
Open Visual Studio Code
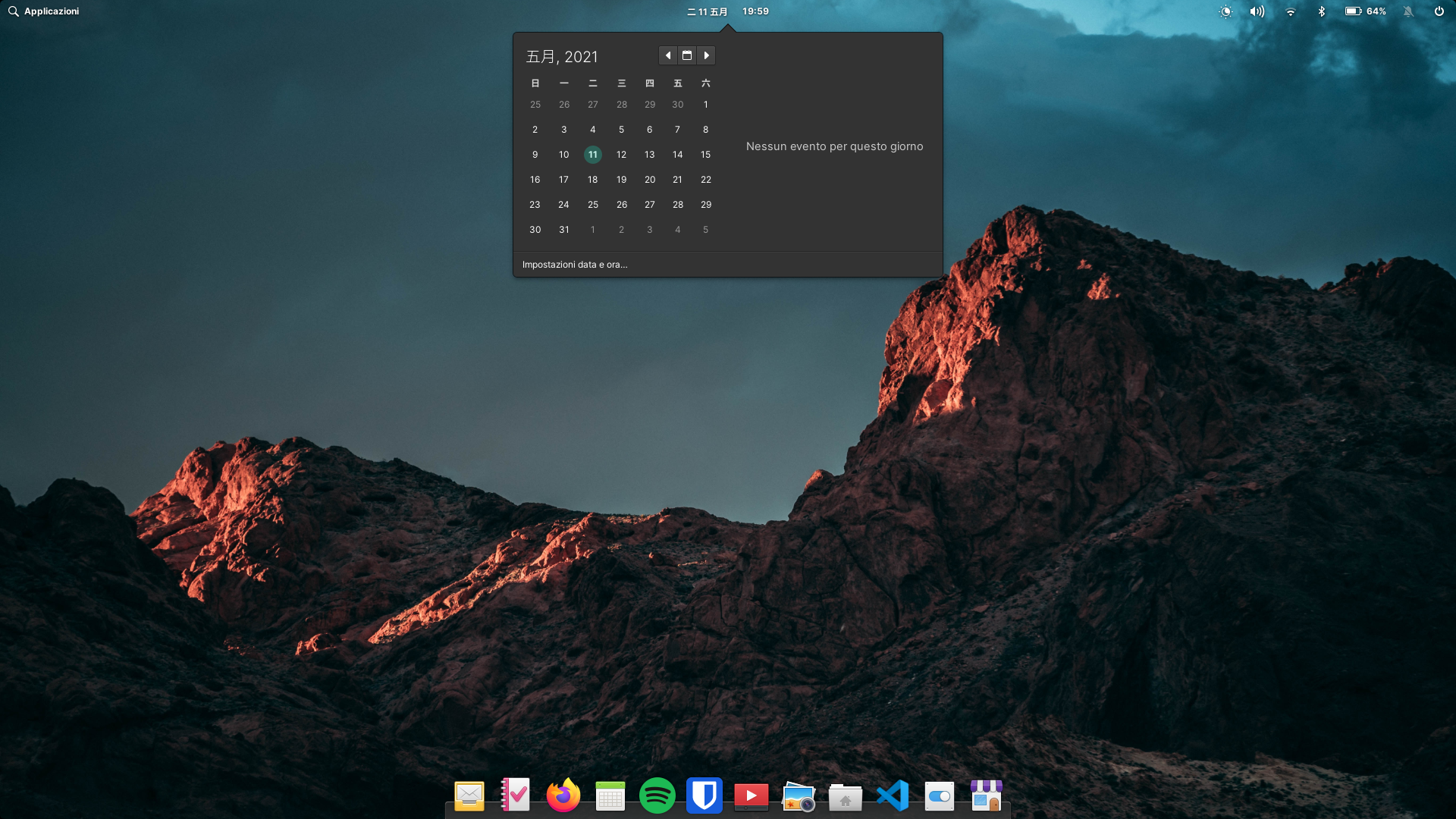point(893,795)
